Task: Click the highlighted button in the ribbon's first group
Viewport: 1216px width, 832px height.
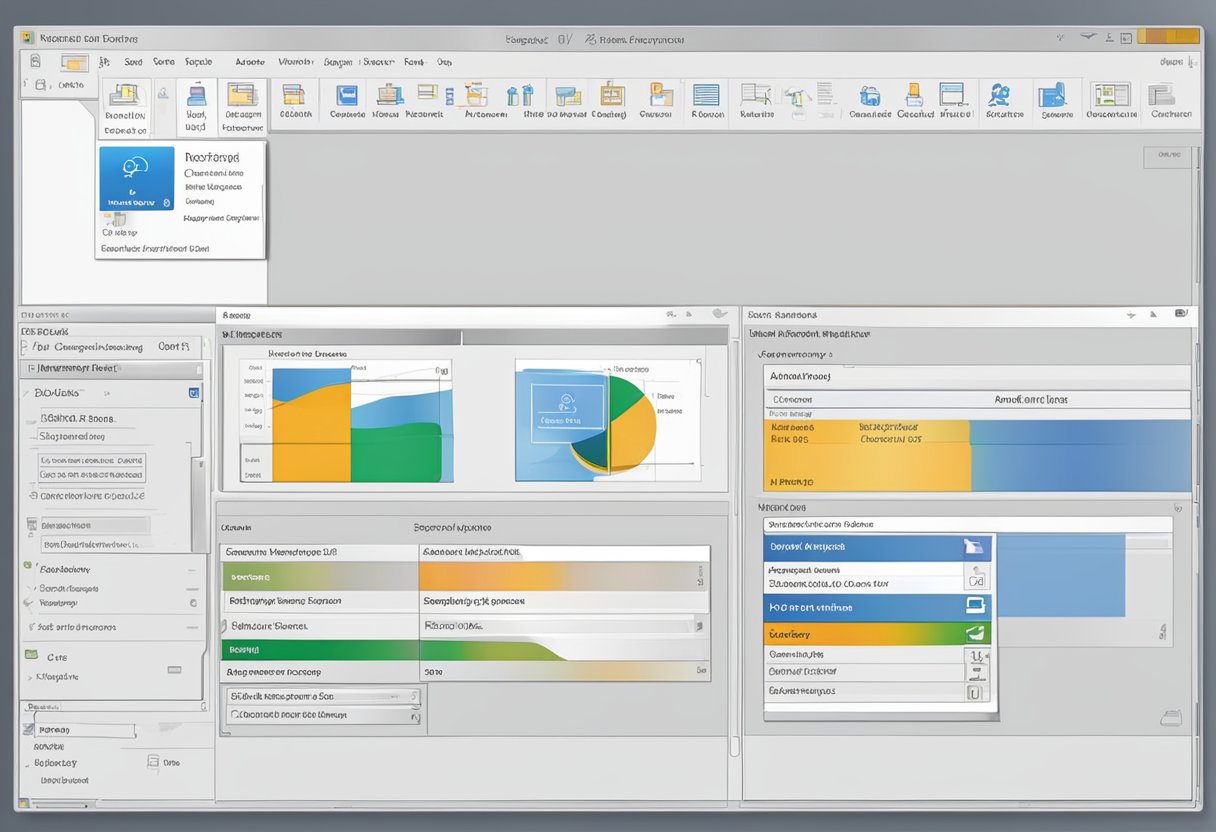Action: coord(125,105)
